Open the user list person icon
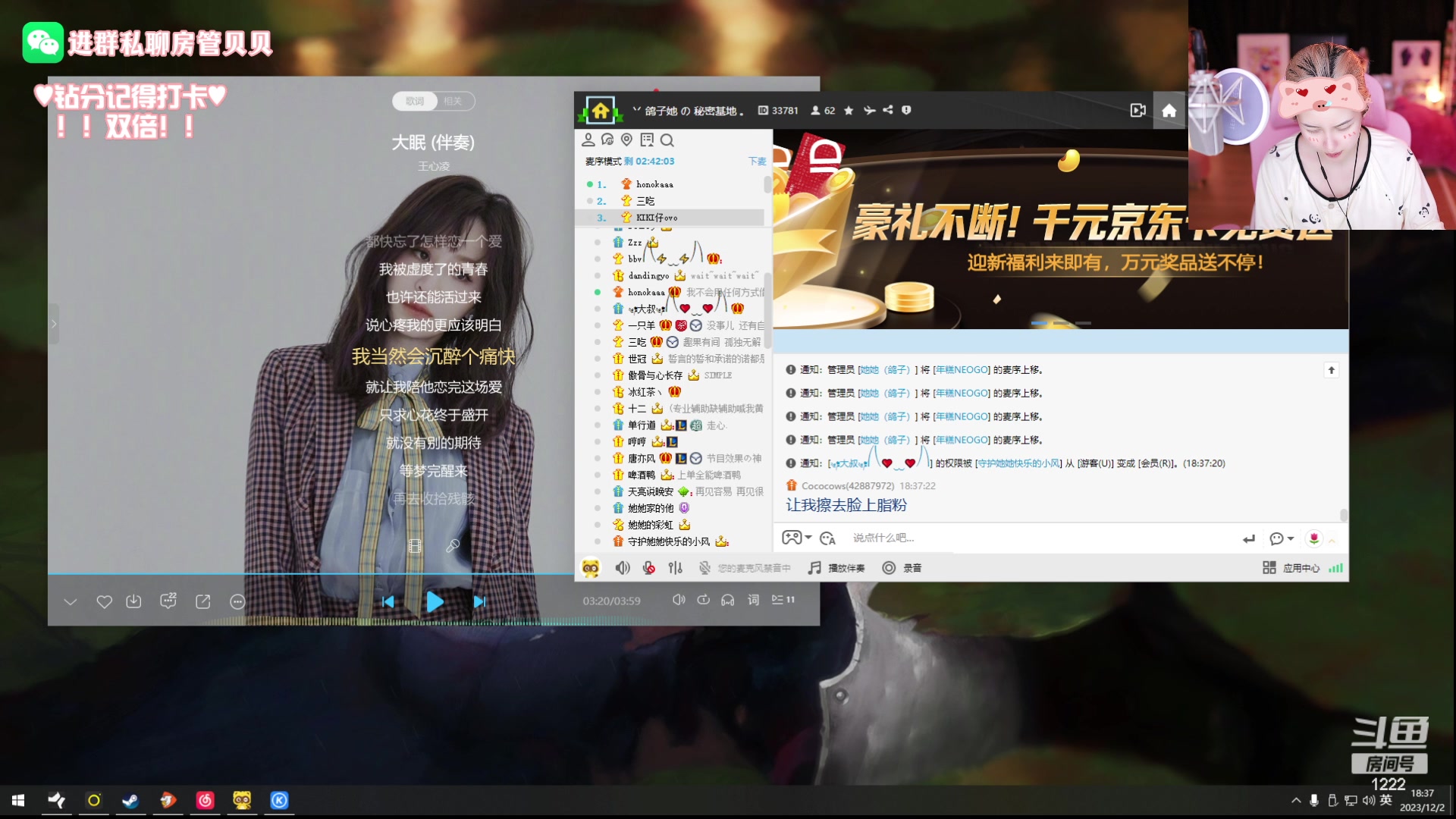Image resolution: width=1456 pixels, height=819 pixels. pyautogui.click(x=588, y=140)
